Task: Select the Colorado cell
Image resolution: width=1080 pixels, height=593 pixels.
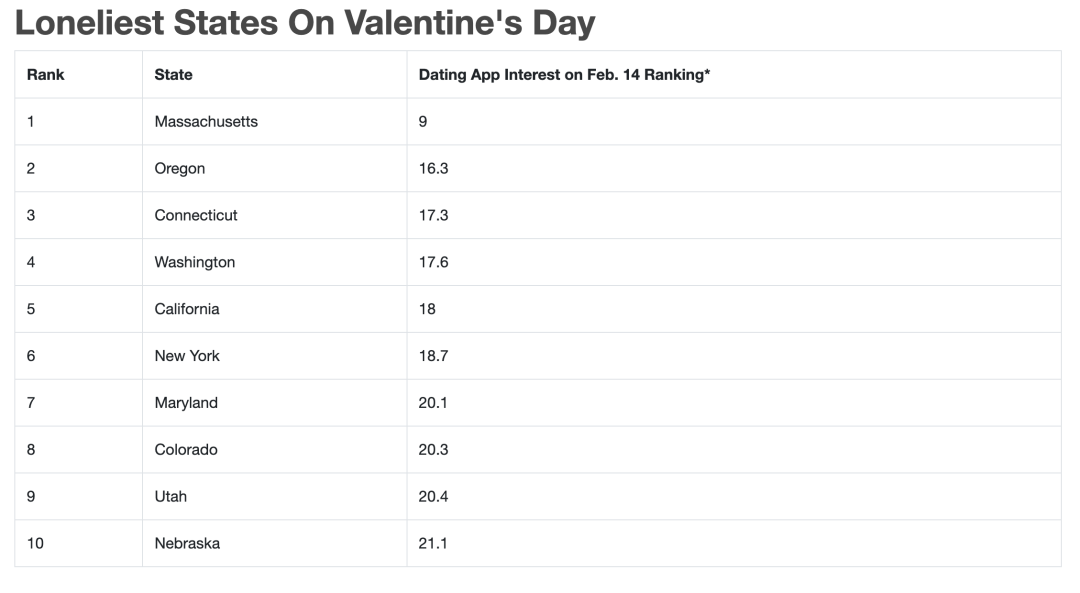Action: 186,449
